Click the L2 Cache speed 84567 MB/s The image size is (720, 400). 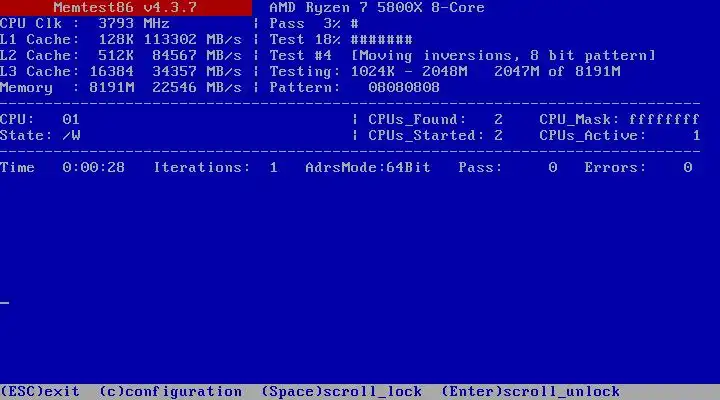pyautogui.click(x=197, y=56)
